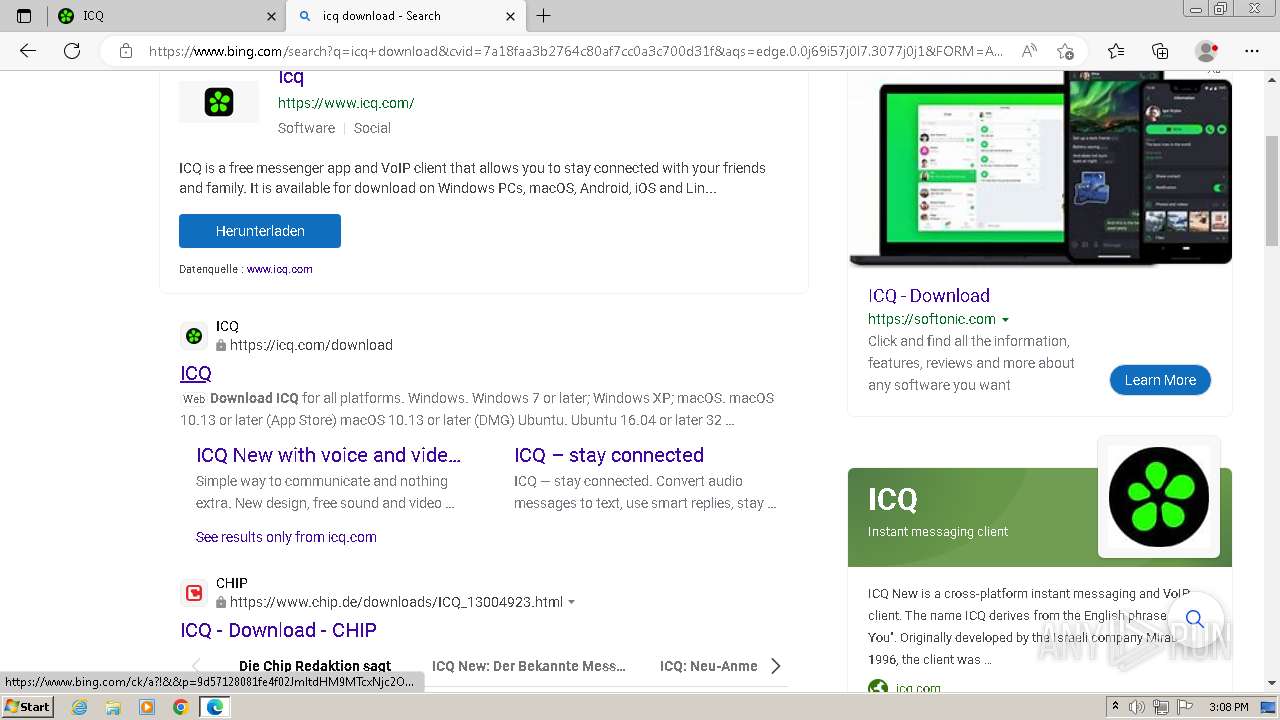Image resolution: width=1280 pixels, height=720 pixels.
Task: Show next carousel items with right chevron
Action: coord(776,666)
